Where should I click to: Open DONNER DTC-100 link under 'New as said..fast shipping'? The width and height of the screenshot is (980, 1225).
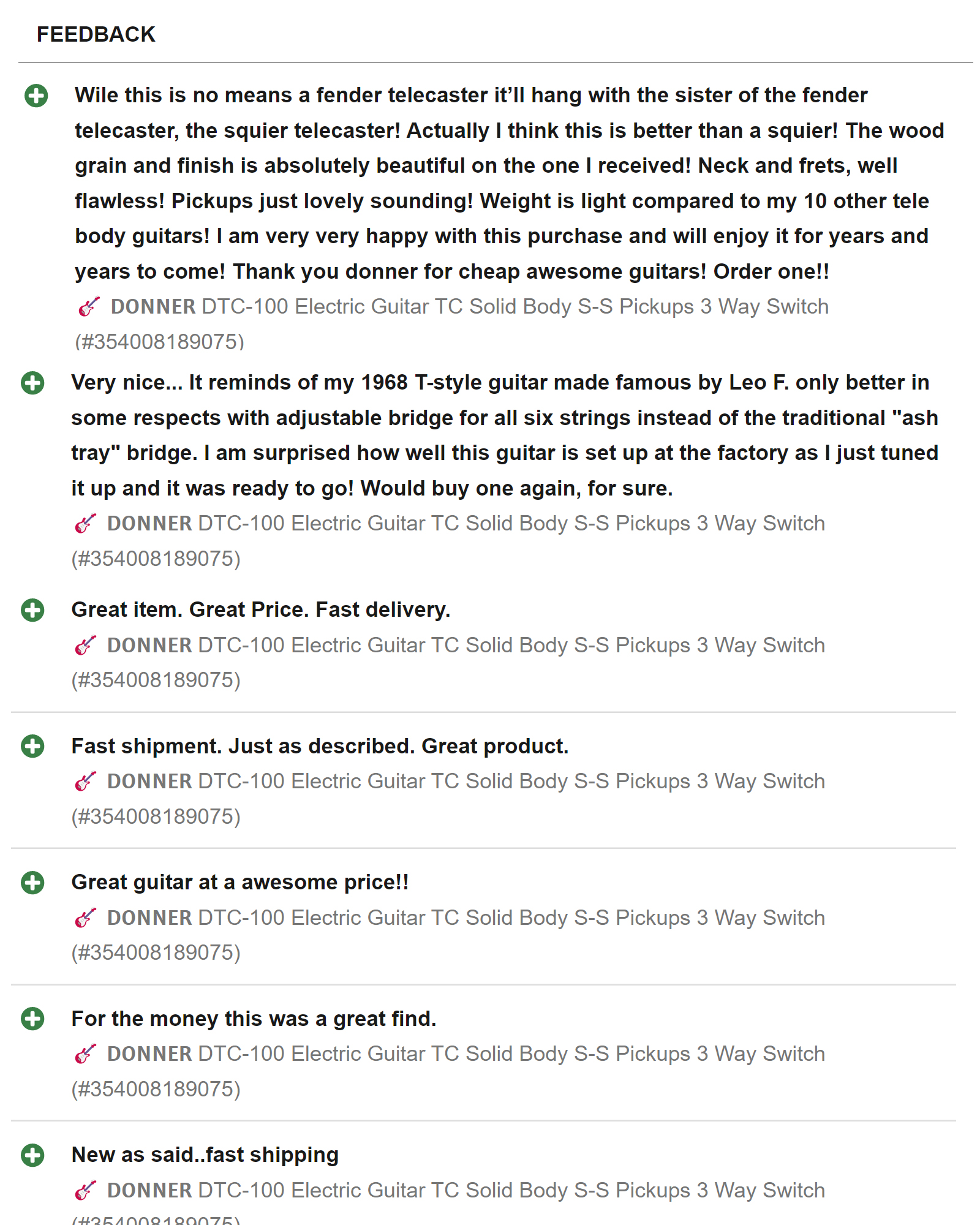(466, 1191)
